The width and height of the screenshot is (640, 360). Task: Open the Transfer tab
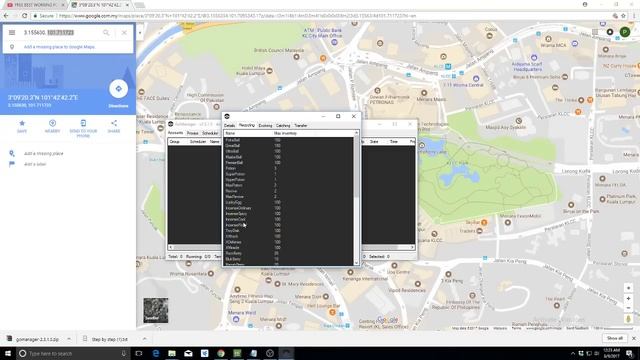301,126
